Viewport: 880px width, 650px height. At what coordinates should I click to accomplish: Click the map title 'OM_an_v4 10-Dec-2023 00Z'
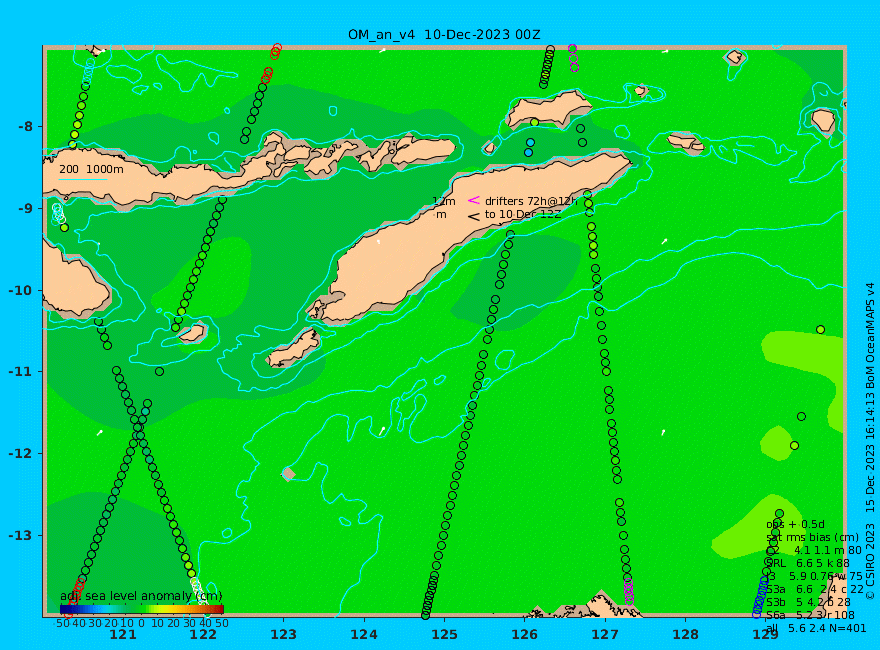click(444, 35)
